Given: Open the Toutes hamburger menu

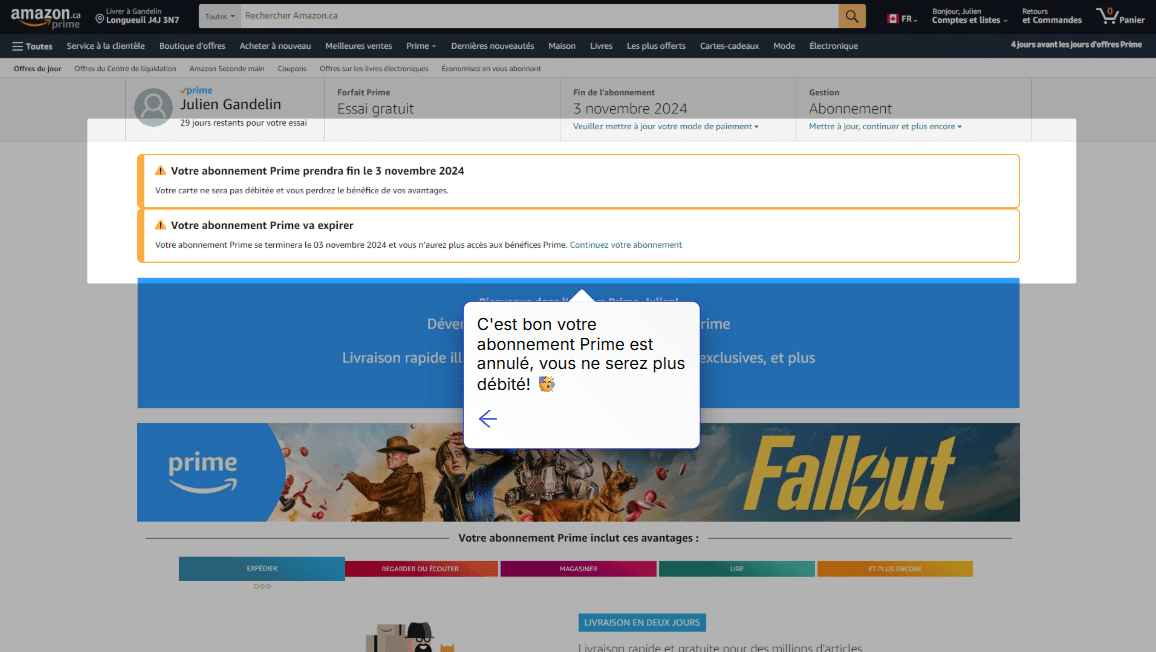Looking at the screenshot, I should [32, 46].
